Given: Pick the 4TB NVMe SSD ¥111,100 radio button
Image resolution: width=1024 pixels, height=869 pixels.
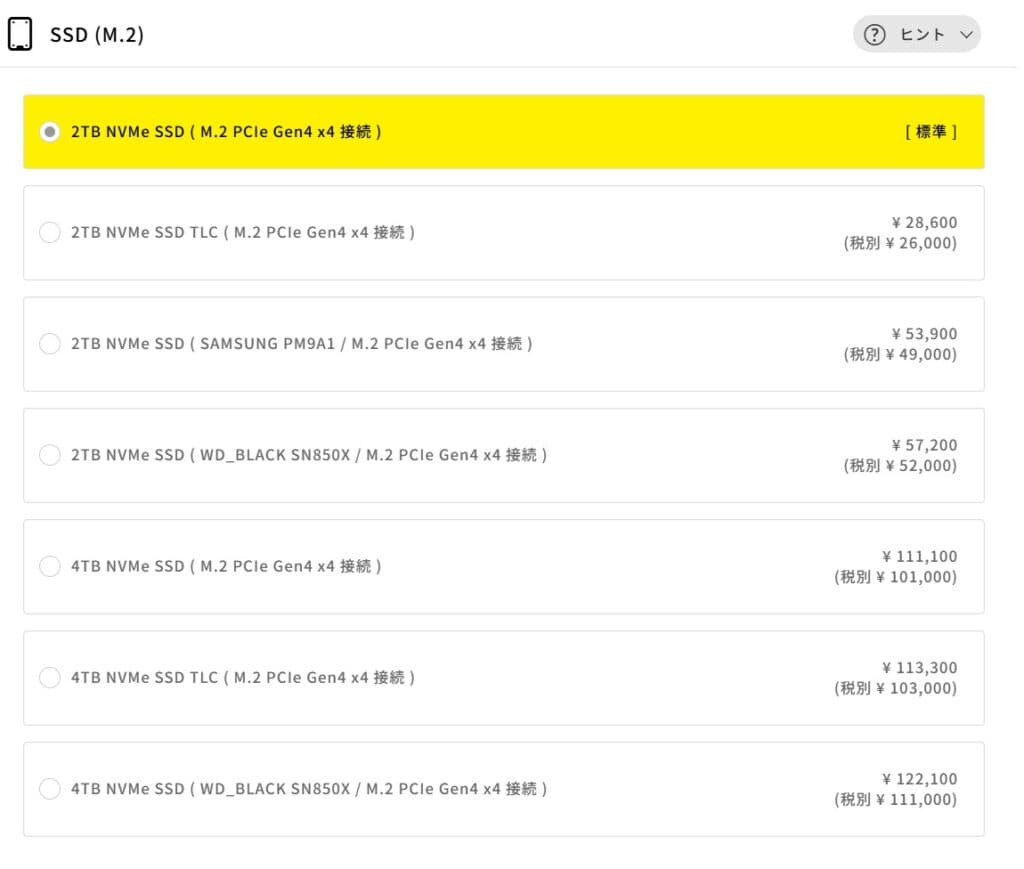Looking at the screenshot, I should pos(50,566).
